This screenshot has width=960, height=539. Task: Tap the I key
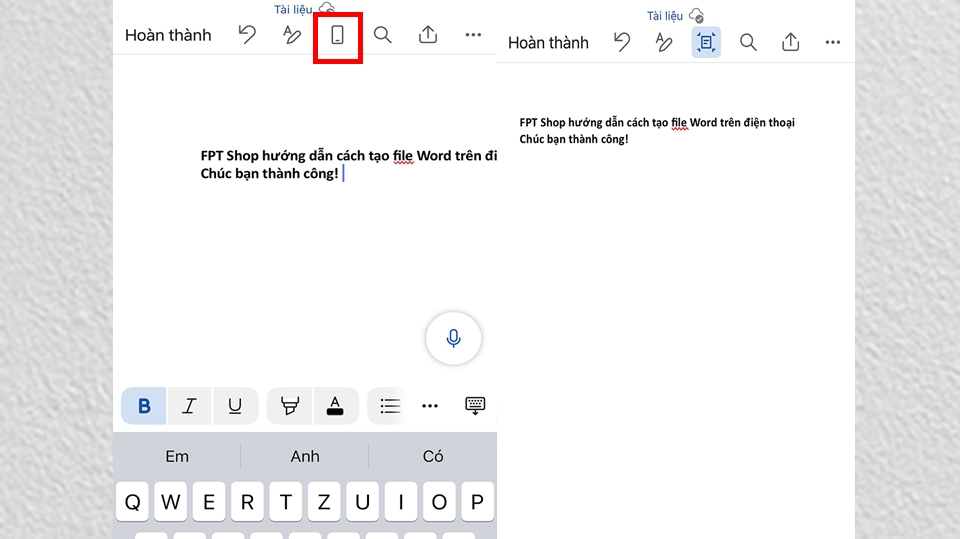400,502
